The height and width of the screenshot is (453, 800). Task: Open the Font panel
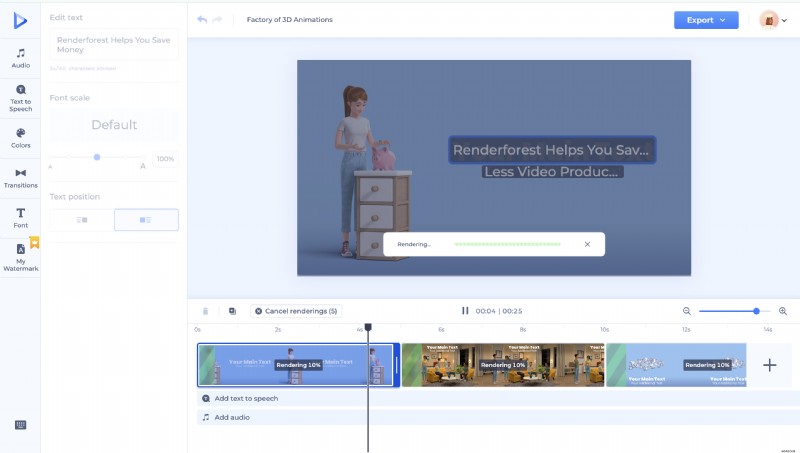20,218
